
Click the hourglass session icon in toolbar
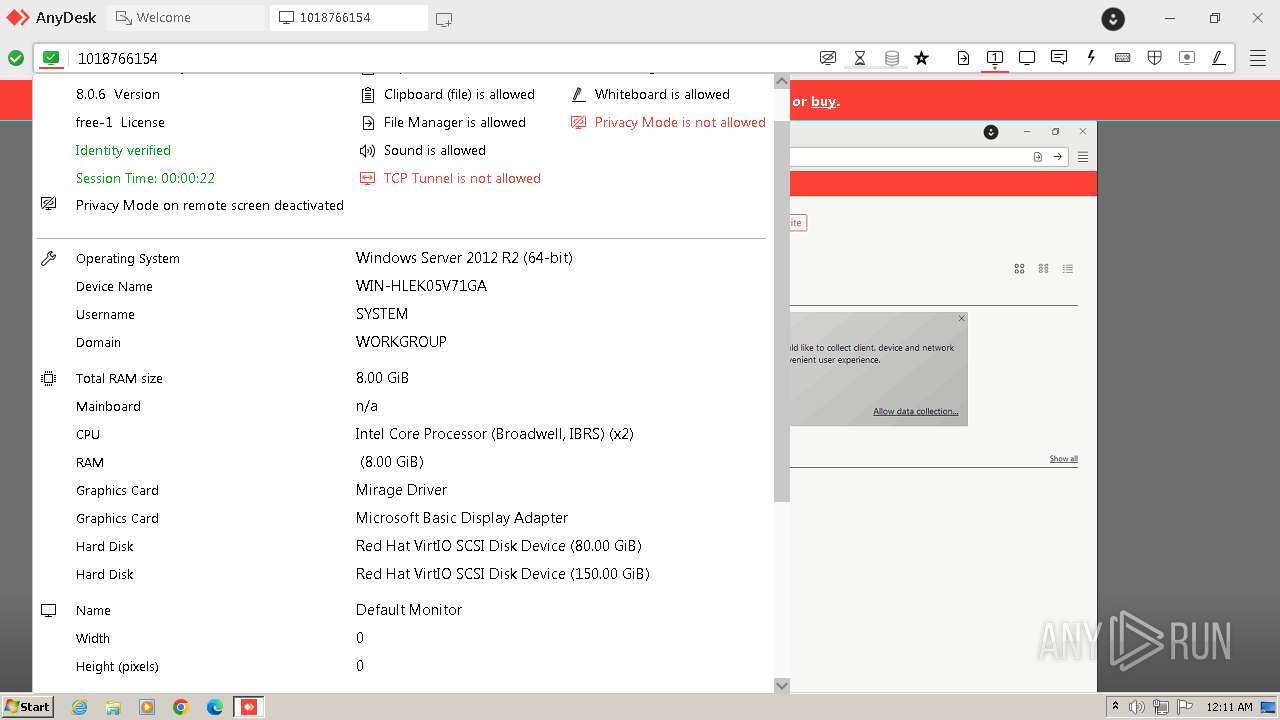860,58
